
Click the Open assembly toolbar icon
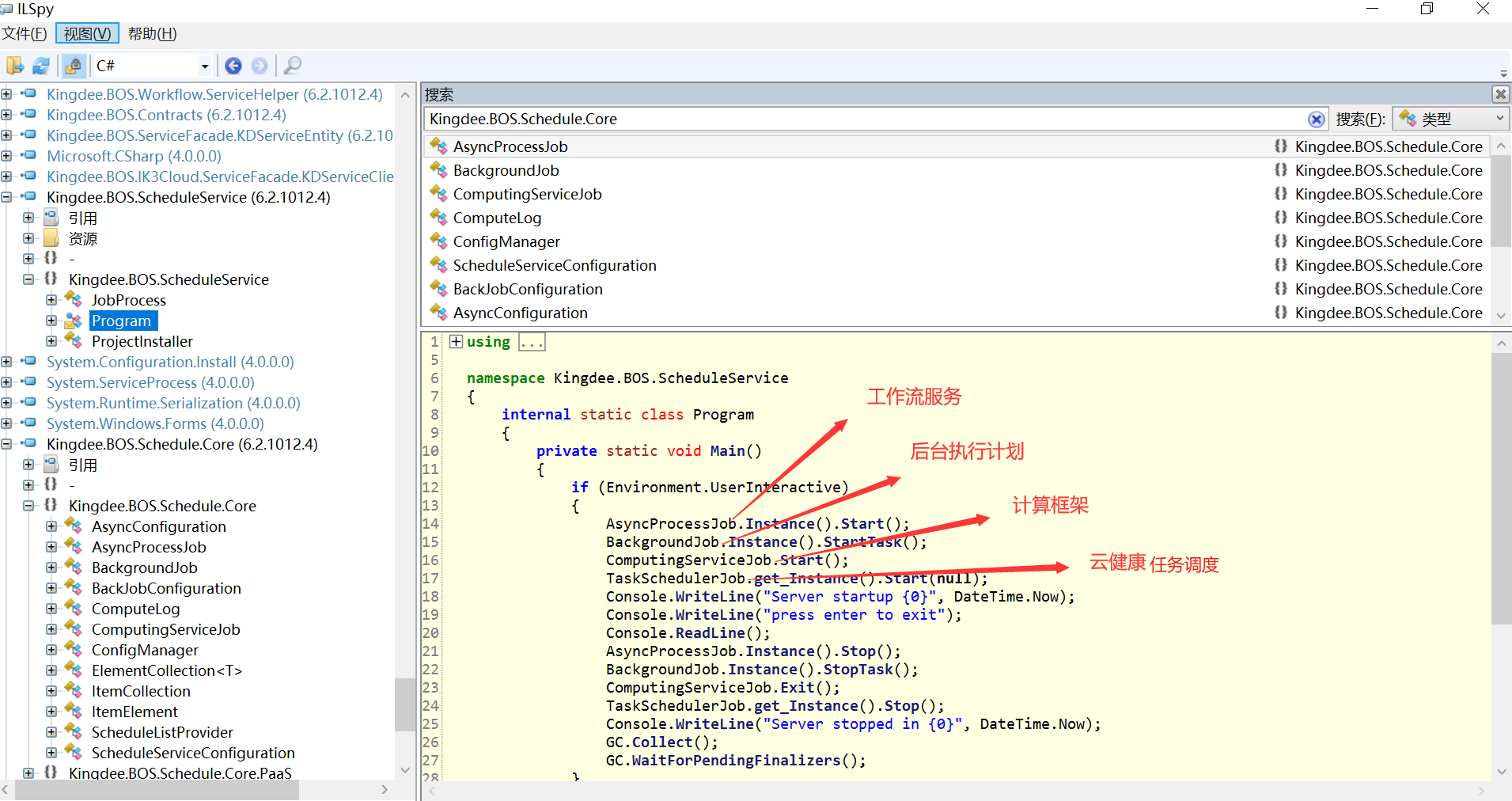click(x=15, y=66)
